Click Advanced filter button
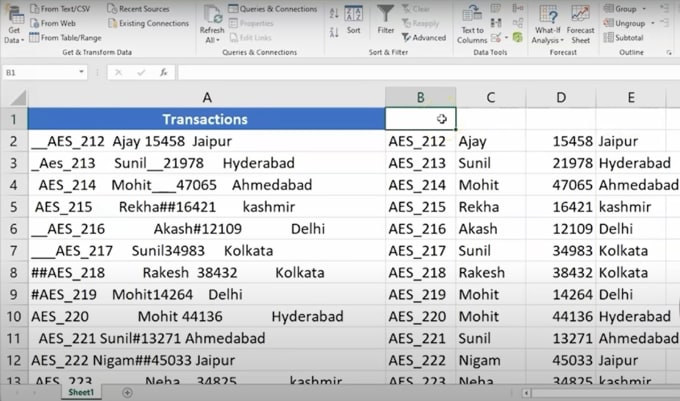 [423, 38]
